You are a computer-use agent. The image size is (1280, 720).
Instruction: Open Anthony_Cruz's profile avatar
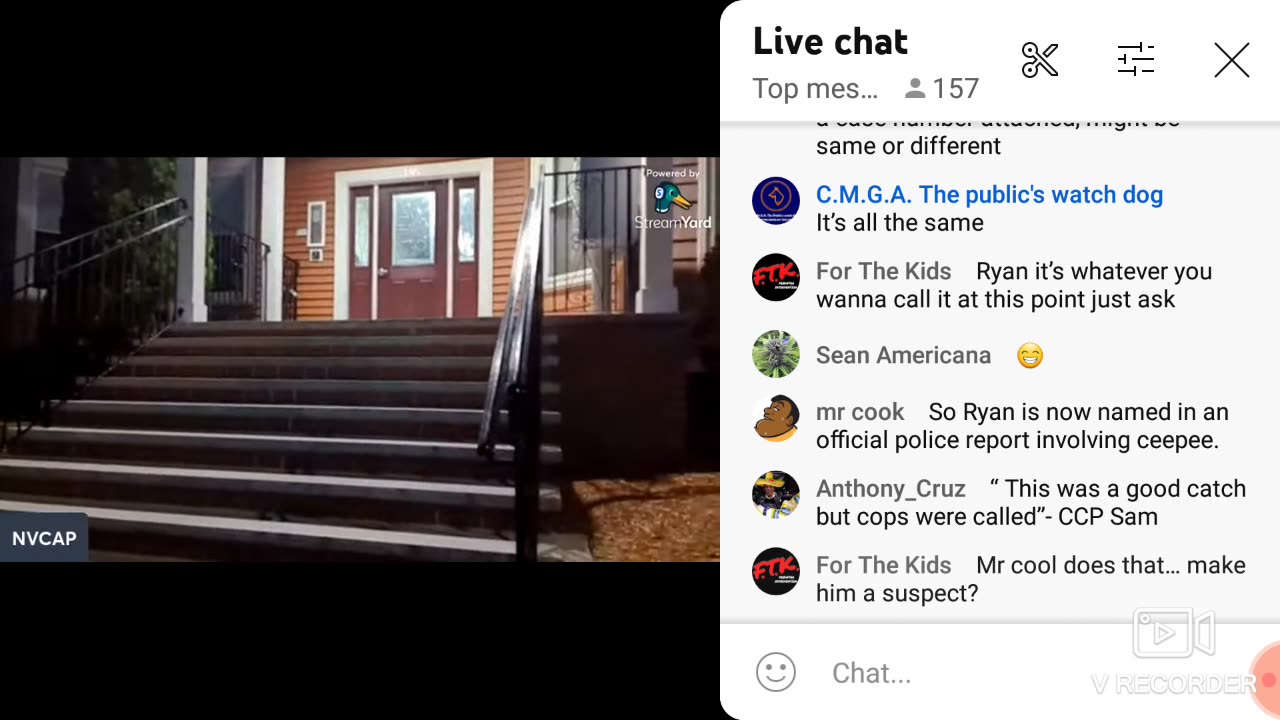(776, 495)
